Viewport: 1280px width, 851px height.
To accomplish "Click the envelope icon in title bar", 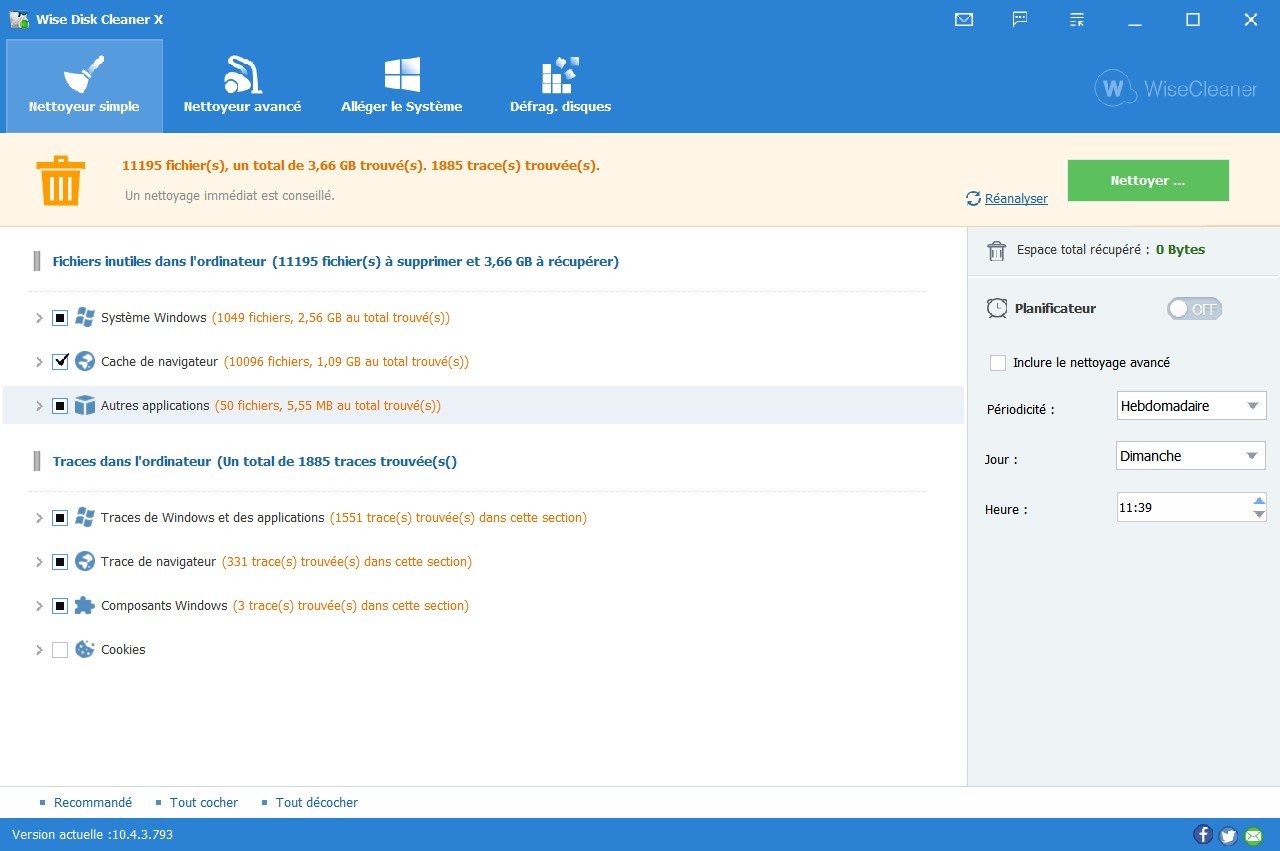I will 964,19.
